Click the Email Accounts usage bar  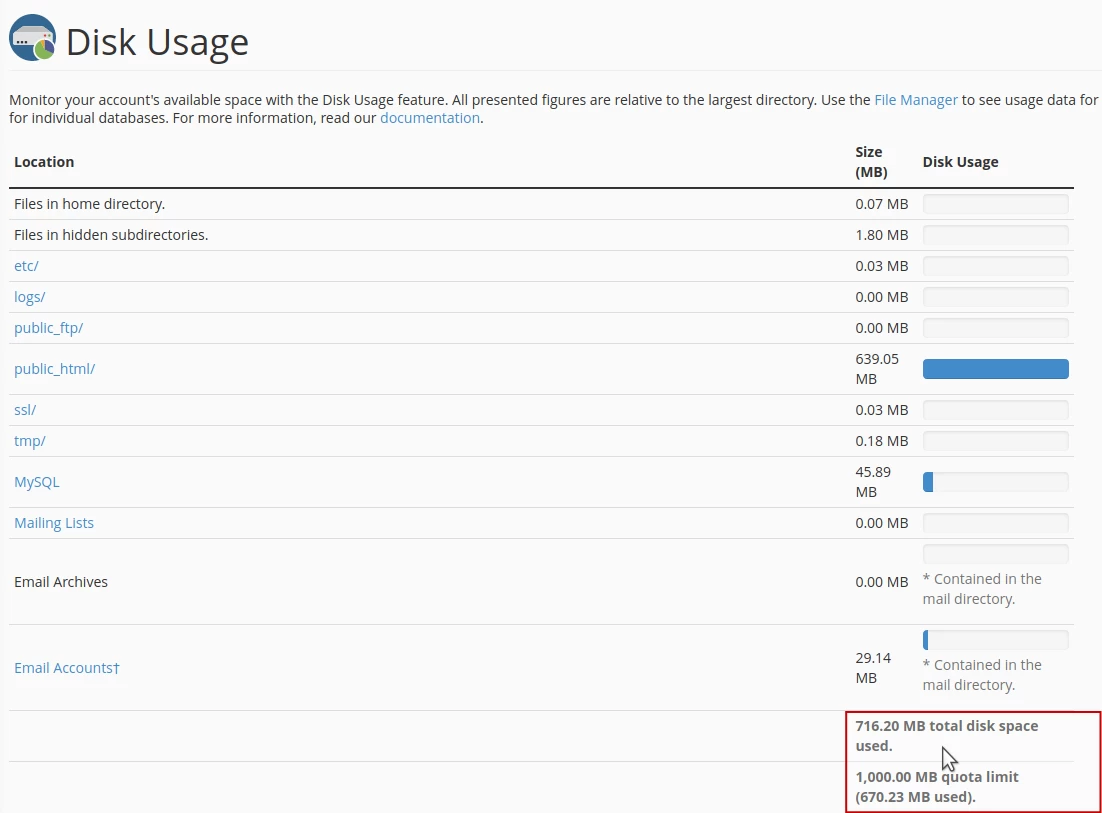pyautogui.click(x=995, y=639)
